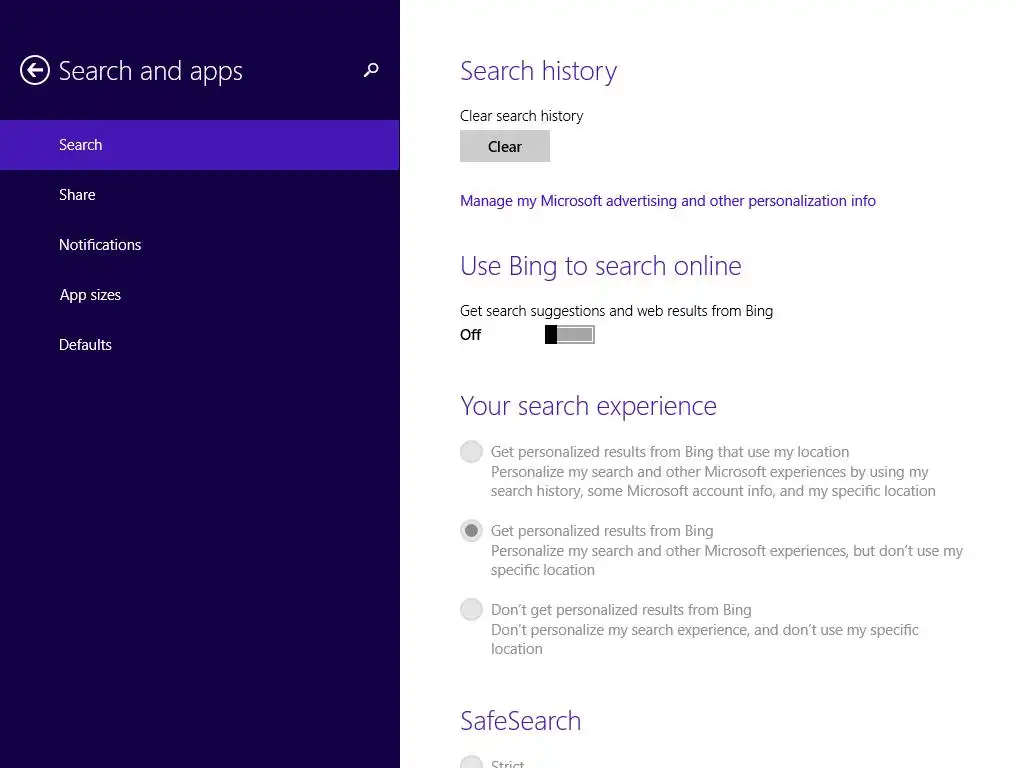1024x768 pixels.
Task: Select personalized results that use my location
Action: [x=471, y=451]
